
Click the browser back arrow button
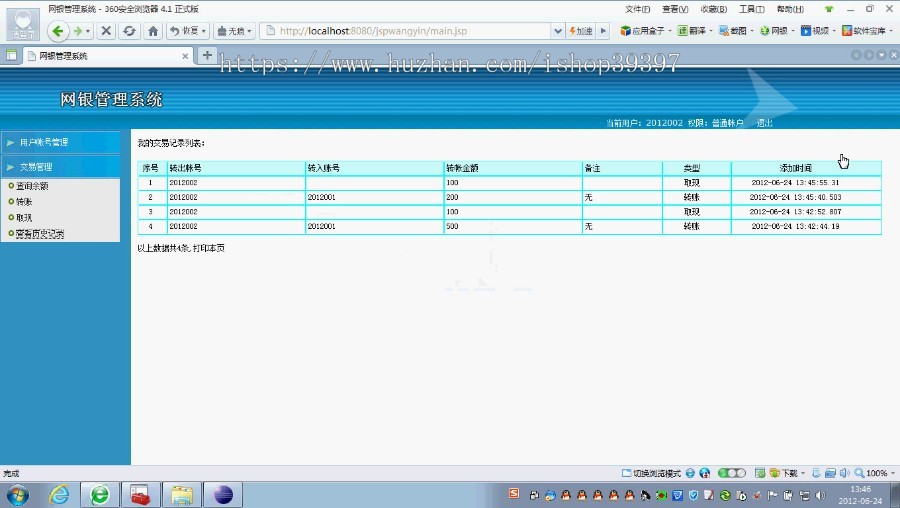pyautogui.click(x=57, y=31)
